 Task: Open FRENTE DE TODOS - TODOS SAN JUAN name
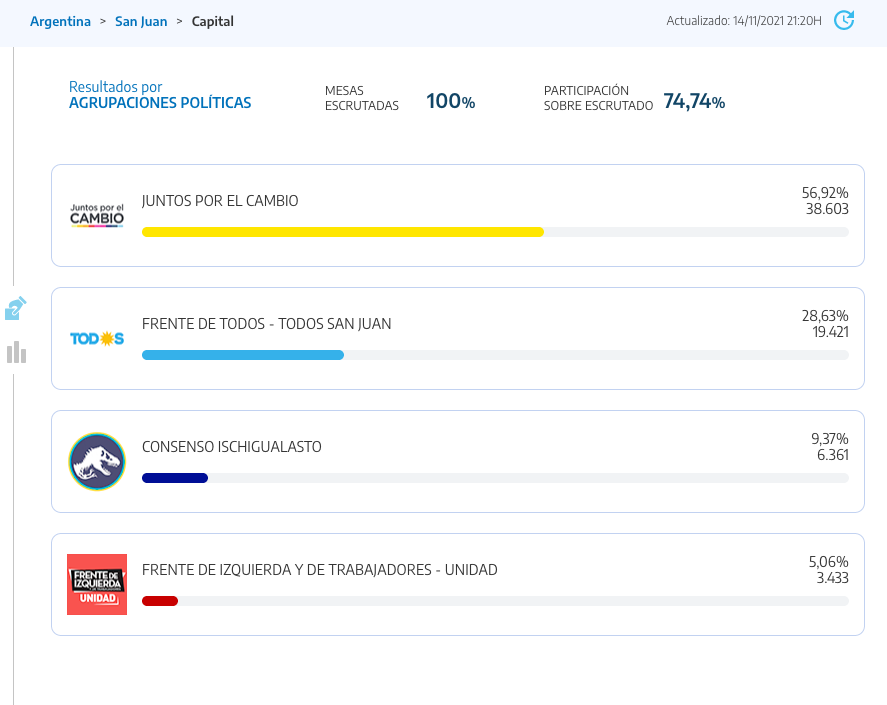coord(266,324)
